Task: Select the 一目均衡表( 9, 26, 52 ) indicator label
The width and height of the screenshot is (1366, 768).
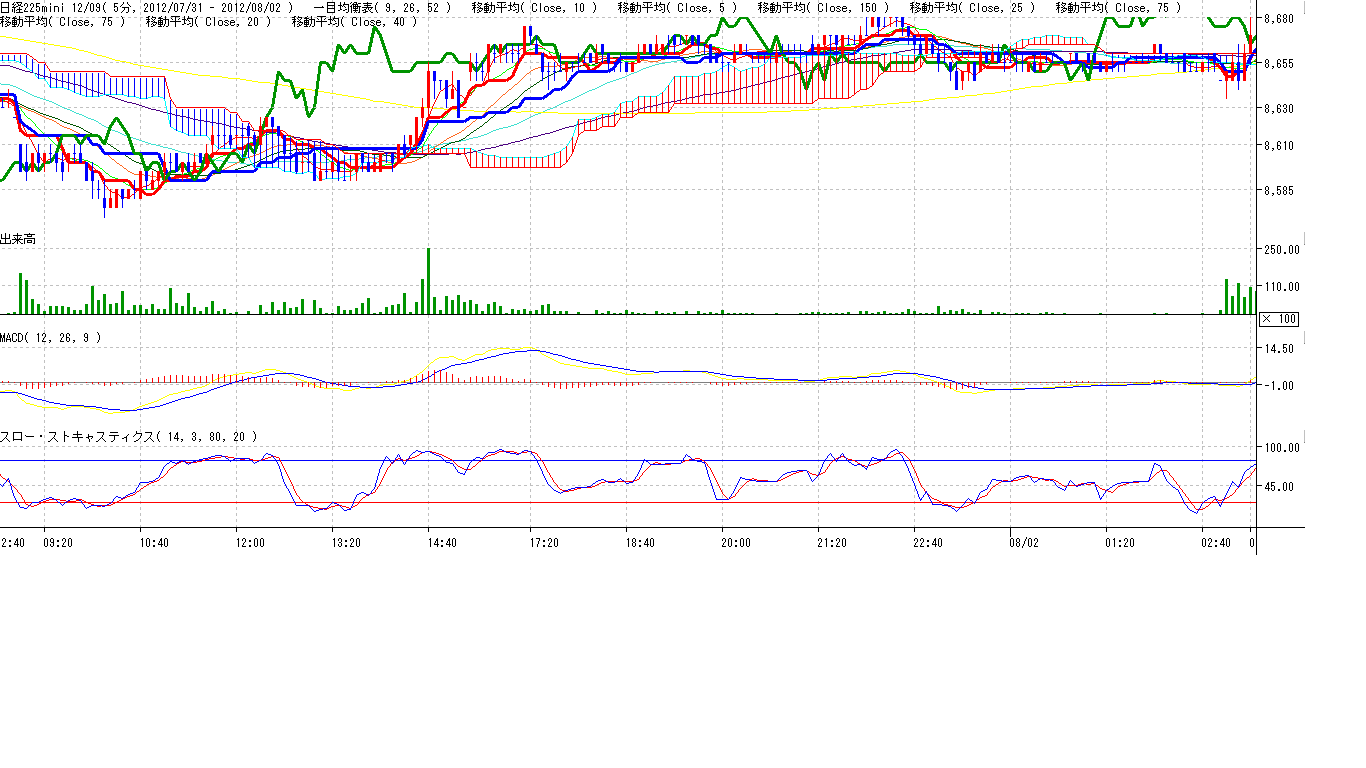Action: 382,8
